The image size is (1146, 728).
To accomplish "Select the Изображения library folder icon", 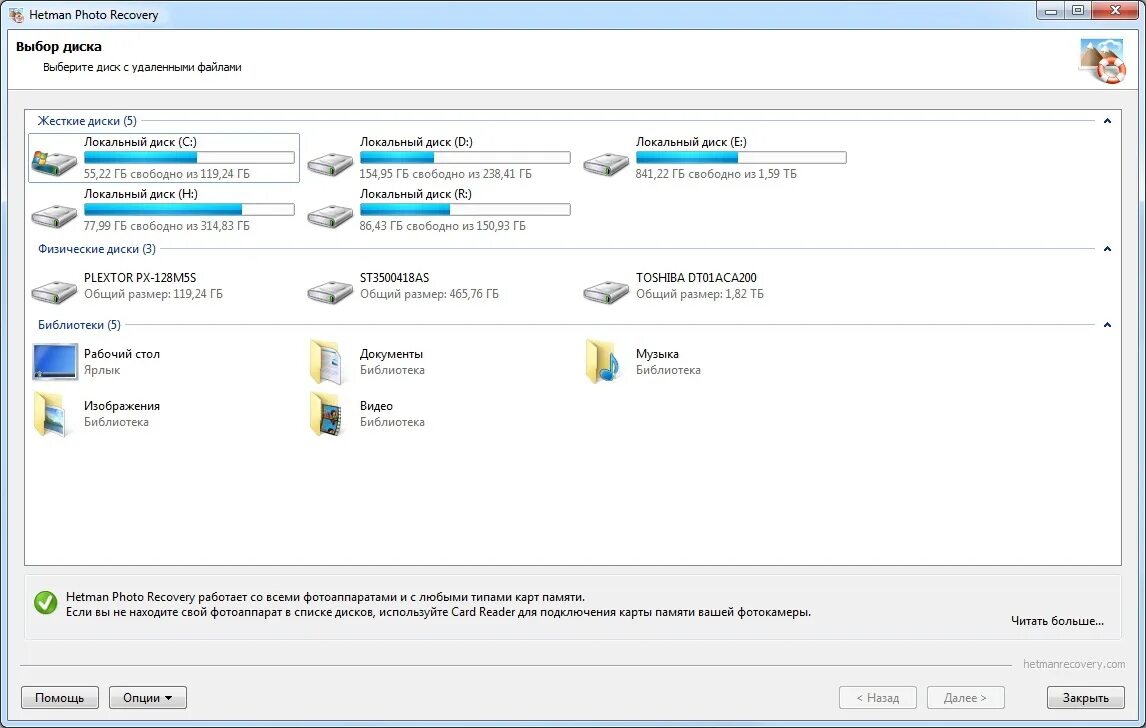I will pos(51,414).
